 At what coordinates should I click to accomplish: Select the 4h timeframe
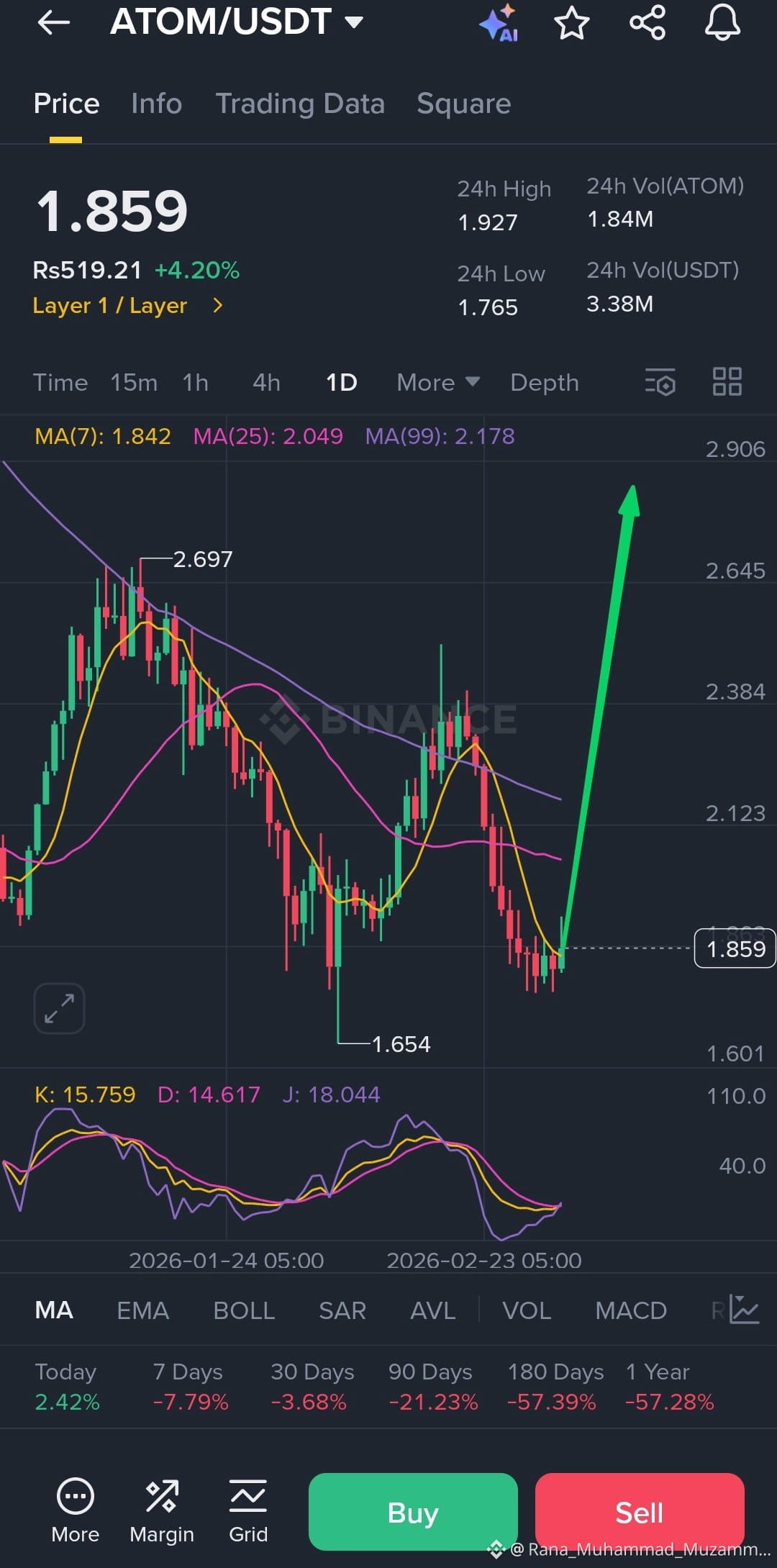266,382
